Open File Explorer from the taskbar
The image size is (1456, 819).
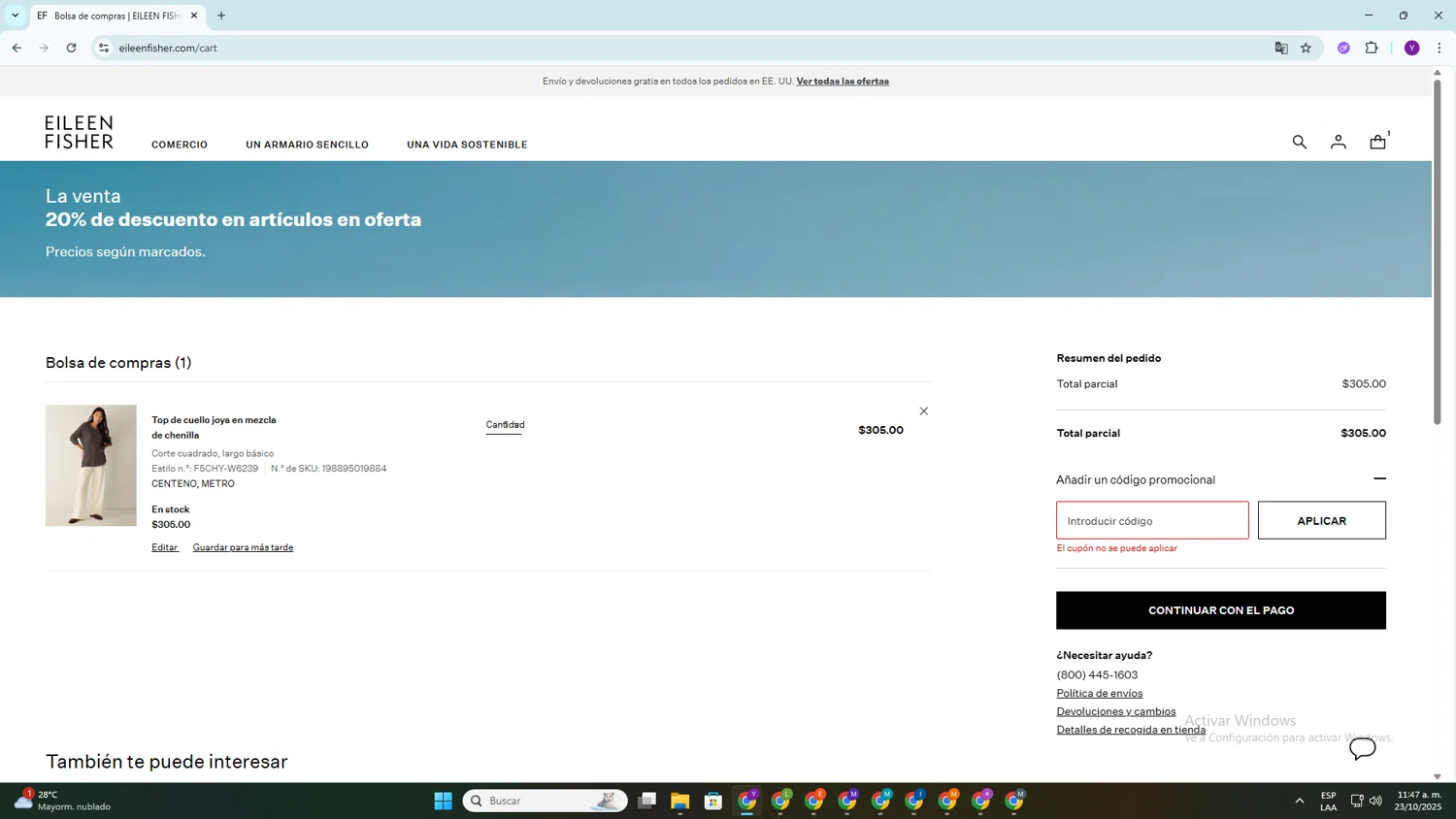click(x=679, y=801)
